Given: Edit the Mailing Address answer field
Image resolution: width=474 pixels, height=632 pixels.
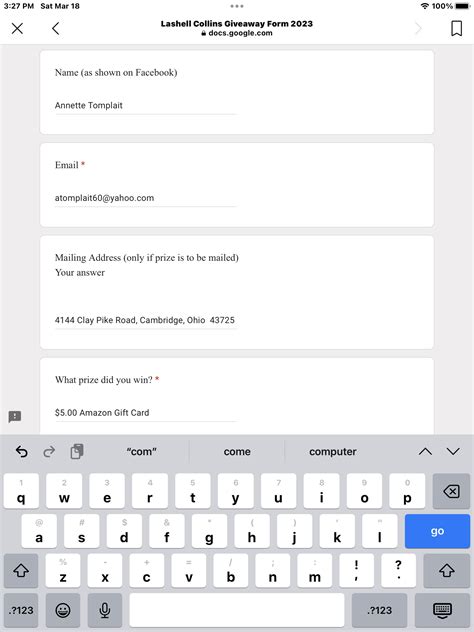Looking at the screenshot, I should click(146, 320).
